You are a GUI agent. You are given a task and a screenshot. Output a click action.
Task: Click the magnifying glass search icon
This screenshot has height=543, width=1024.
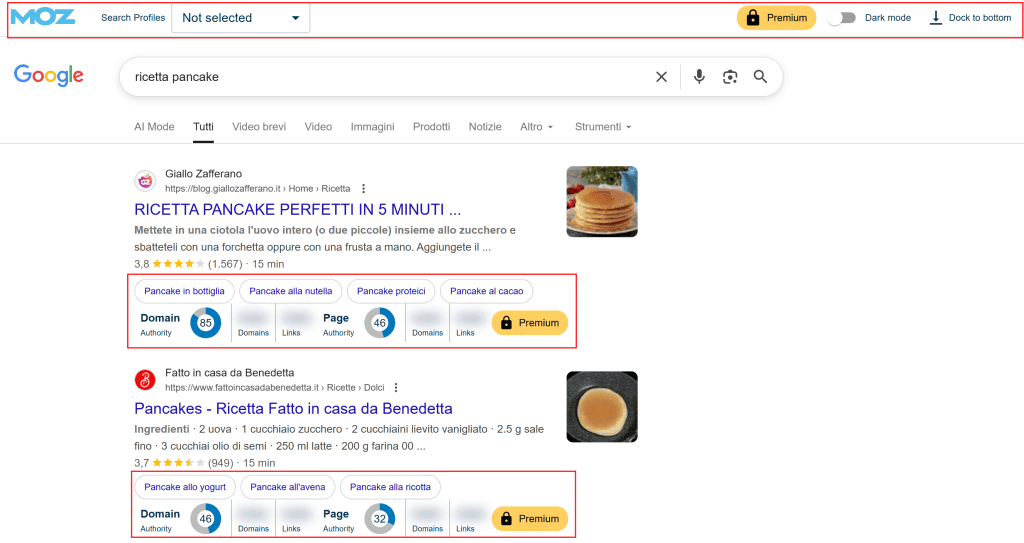click(760, 76)
